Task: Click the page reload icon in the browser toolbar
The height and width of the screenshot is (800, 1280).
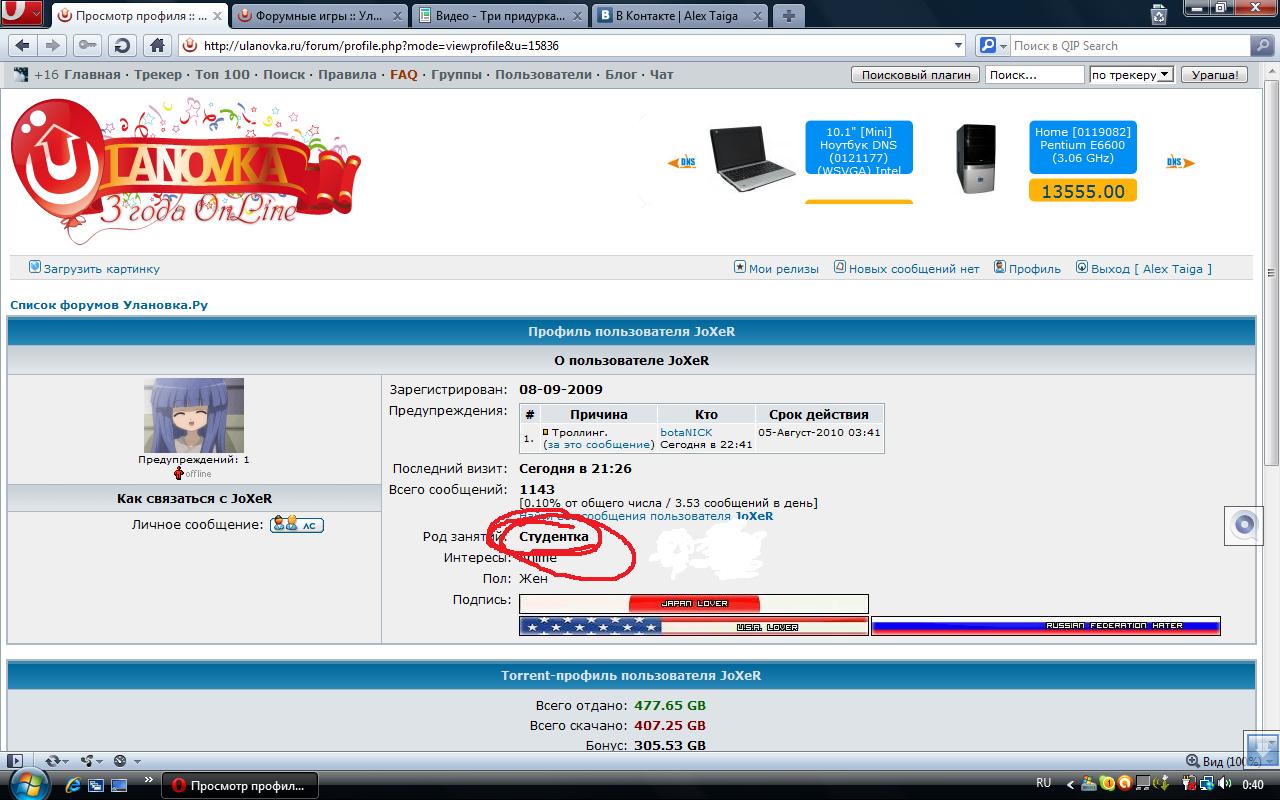Action: pos(120,45)
